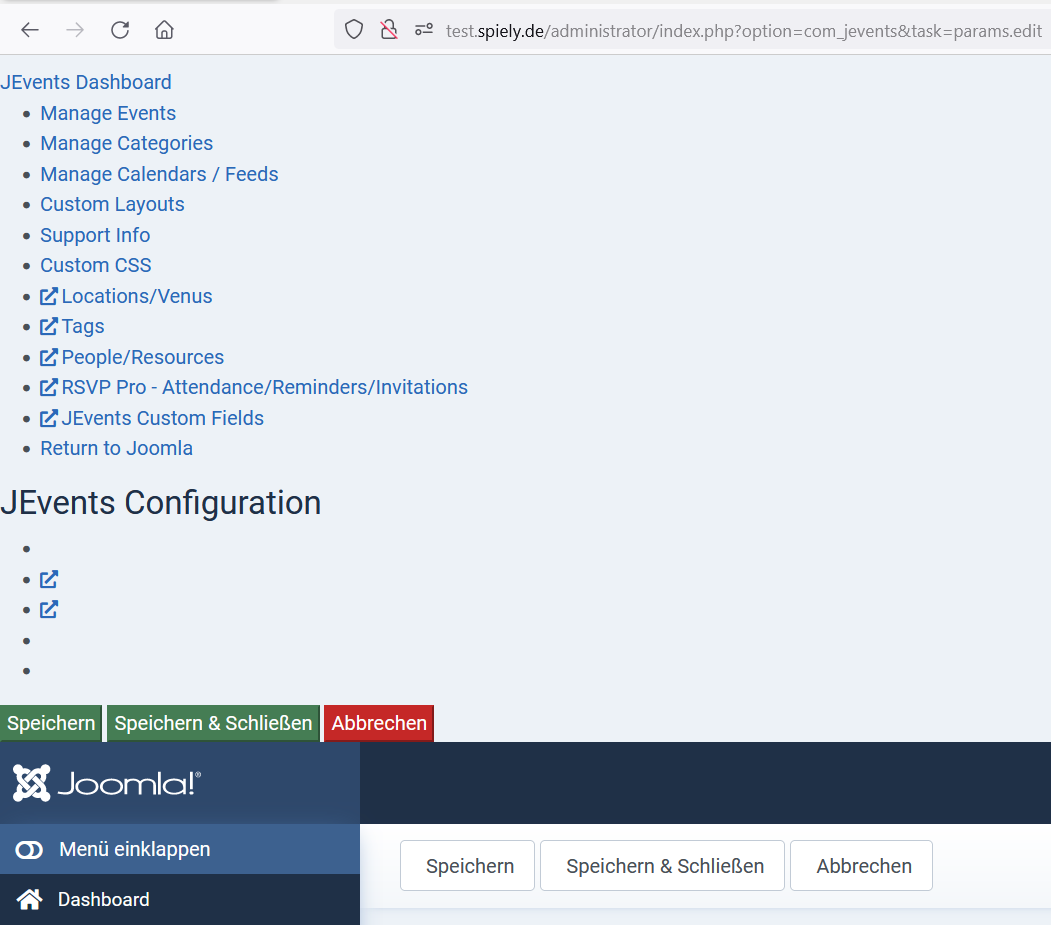1051x925 pixels.
Task: Click the green Speichern button
Action: pos(51,723)
